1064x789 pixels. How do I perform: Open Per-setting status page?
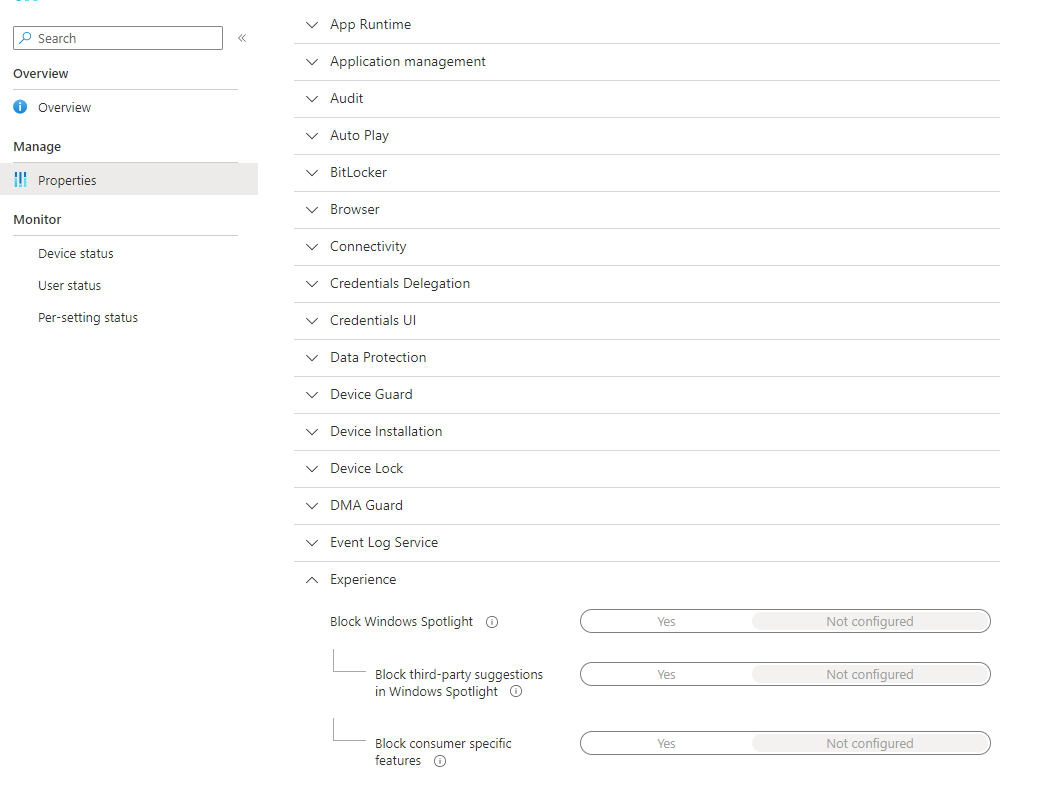pos(88,318)
